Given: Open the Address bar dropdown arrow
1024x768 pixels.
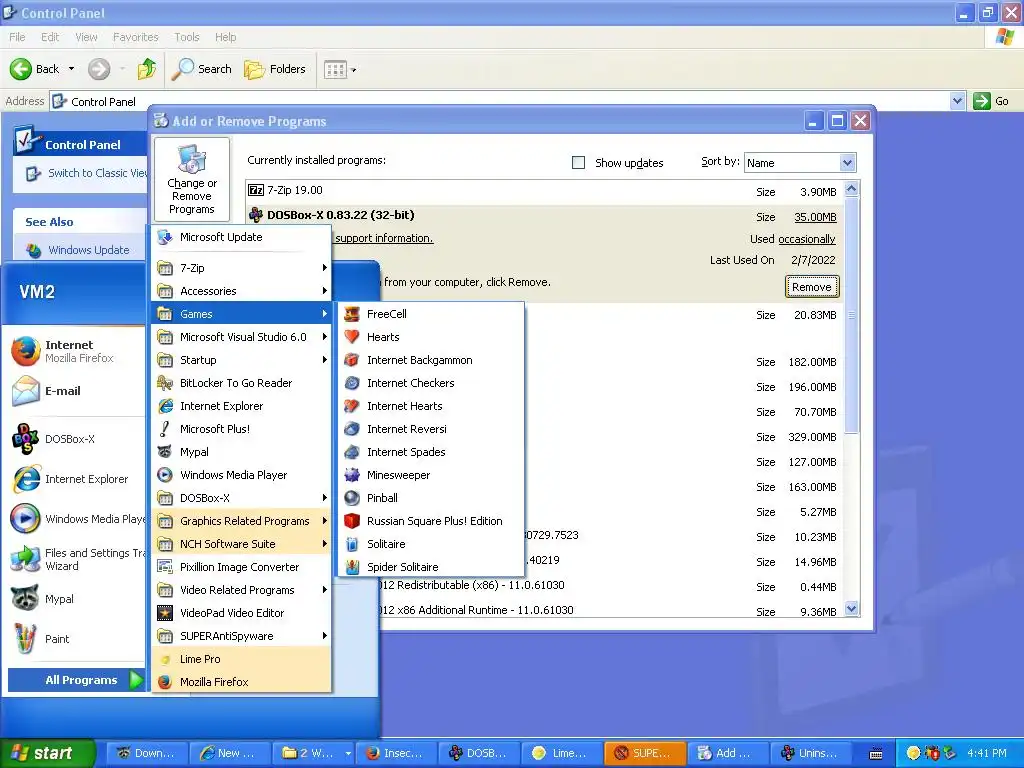Looking at the screenshot, I should coord(957,101).
